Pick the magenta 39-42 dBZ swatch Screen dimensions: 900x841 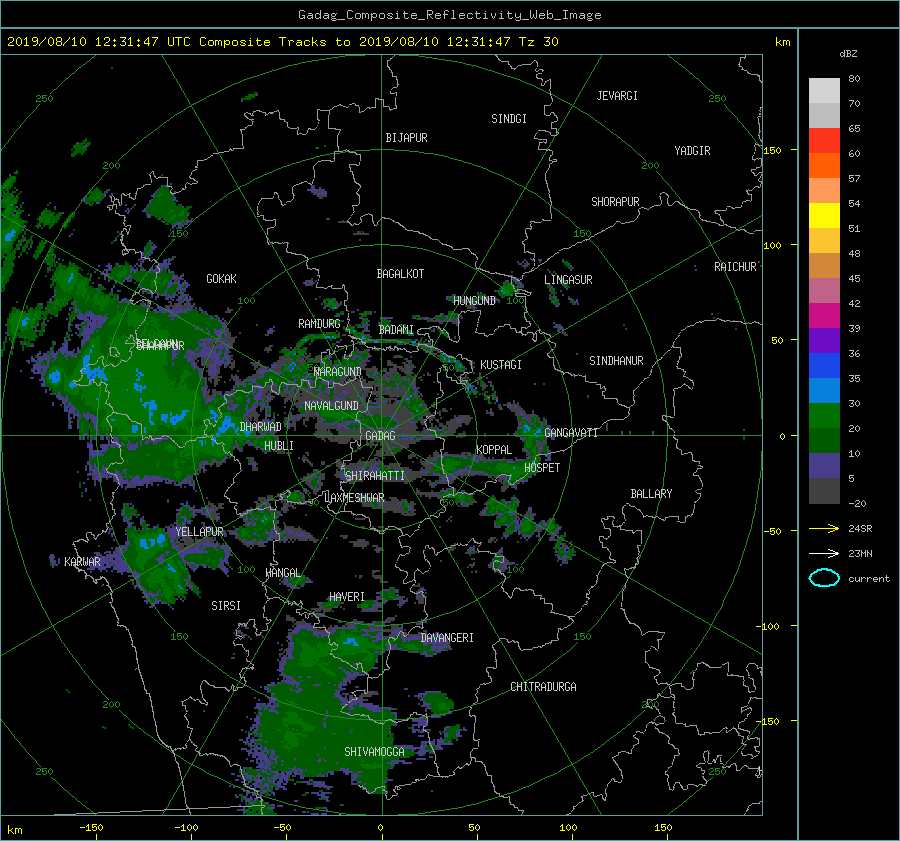824,316
